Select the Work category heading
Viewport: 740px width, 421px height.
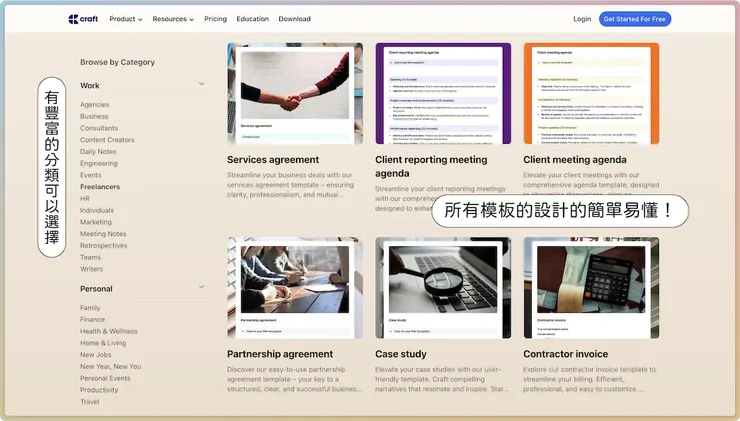(90, 85)
